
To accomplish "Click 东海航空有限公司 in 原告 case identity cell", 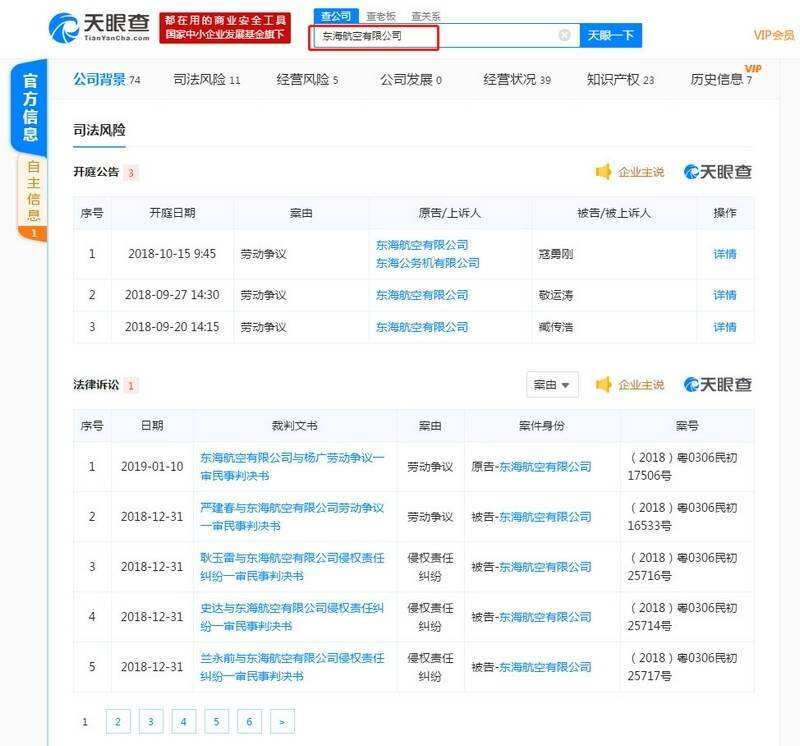I will point(545,466).
